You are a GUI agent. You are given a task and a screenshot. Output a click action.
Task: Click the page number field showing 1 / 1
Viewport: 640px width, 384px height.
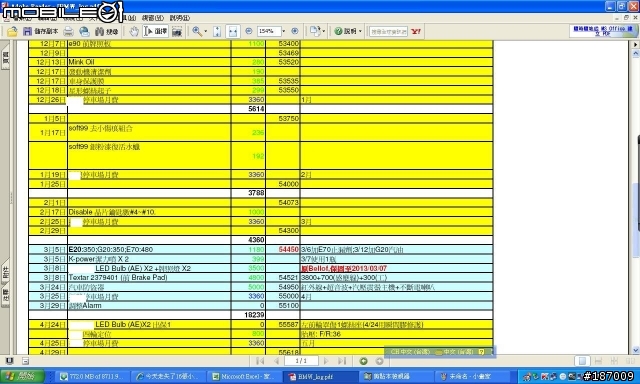click(x=301, y=361)
